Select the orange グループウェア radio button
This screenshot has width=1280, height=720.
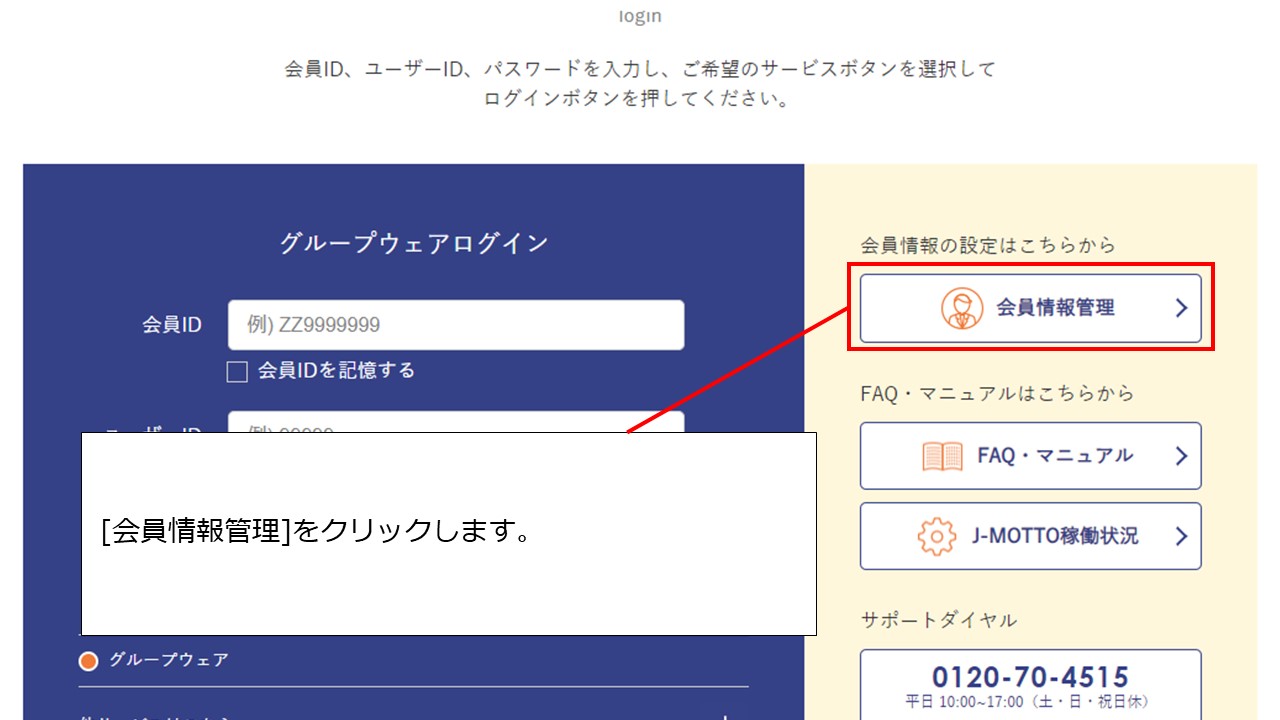(x=88, y=660)
